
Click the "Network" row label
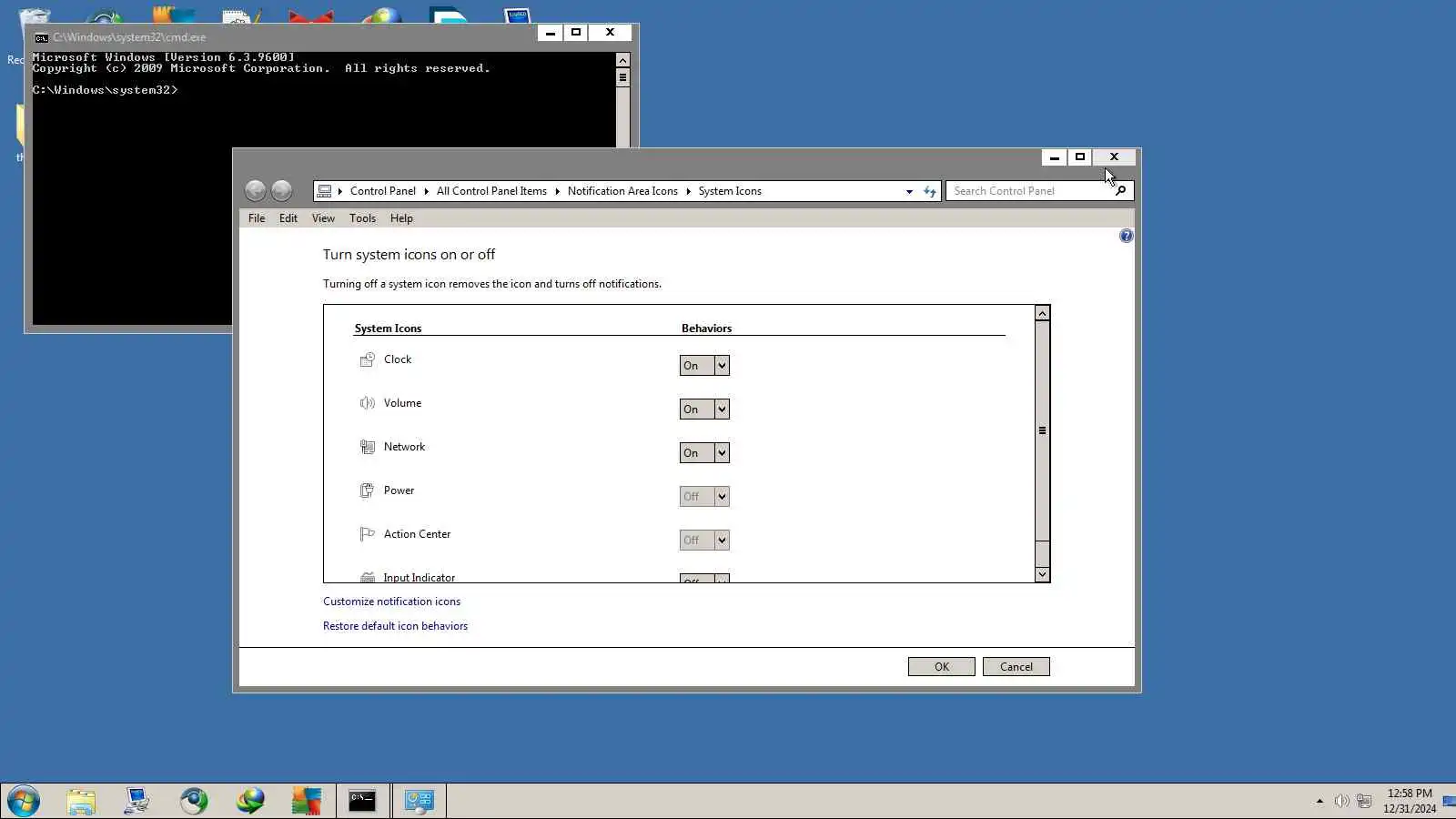coord(404,447)
